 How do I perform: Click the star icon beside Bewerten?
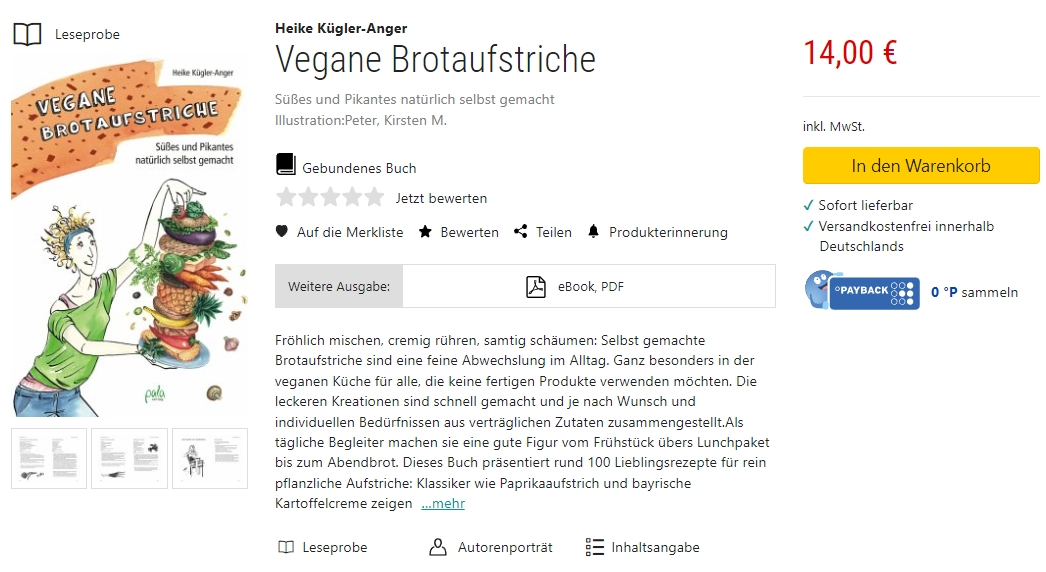coord(425,232)
